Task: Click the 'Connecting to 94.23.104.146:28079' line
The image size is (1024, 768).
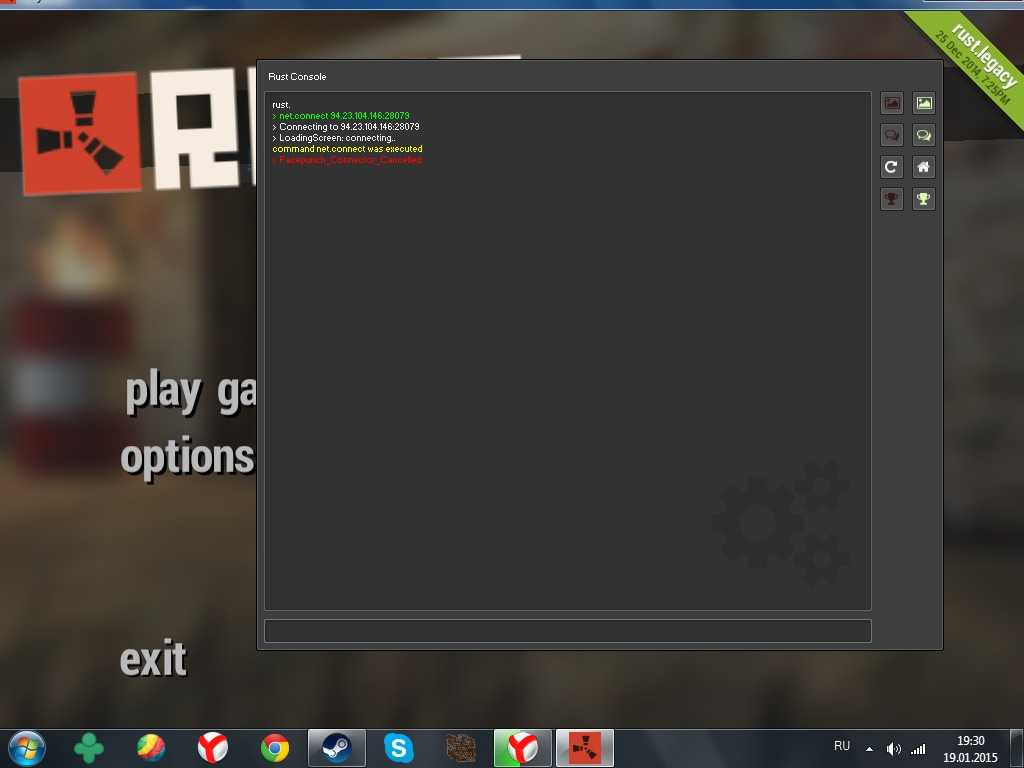Action: pos(346,127)
